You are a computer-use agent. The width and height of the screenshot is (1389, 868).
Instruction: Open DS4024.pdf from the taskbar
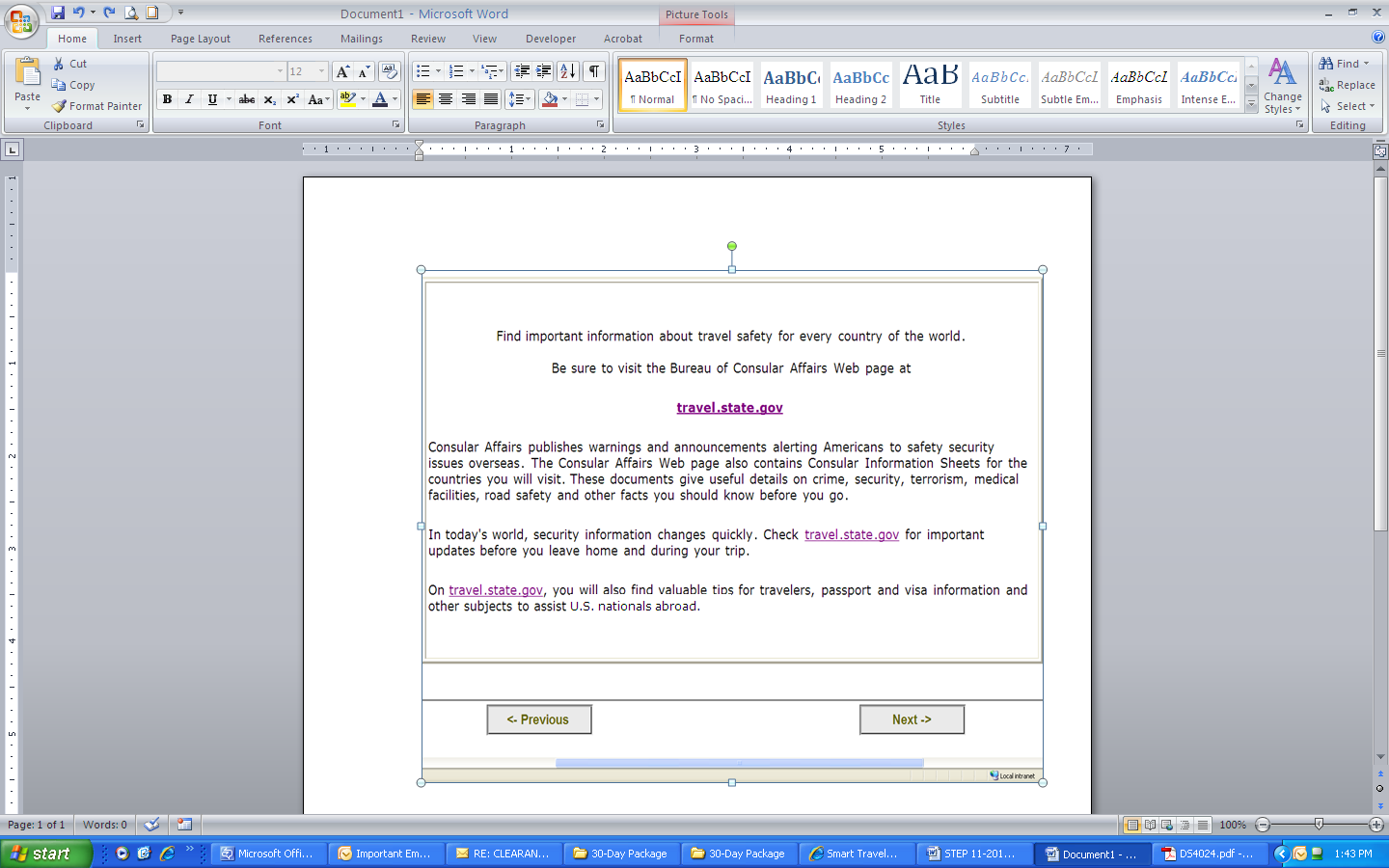(1210, 854)
